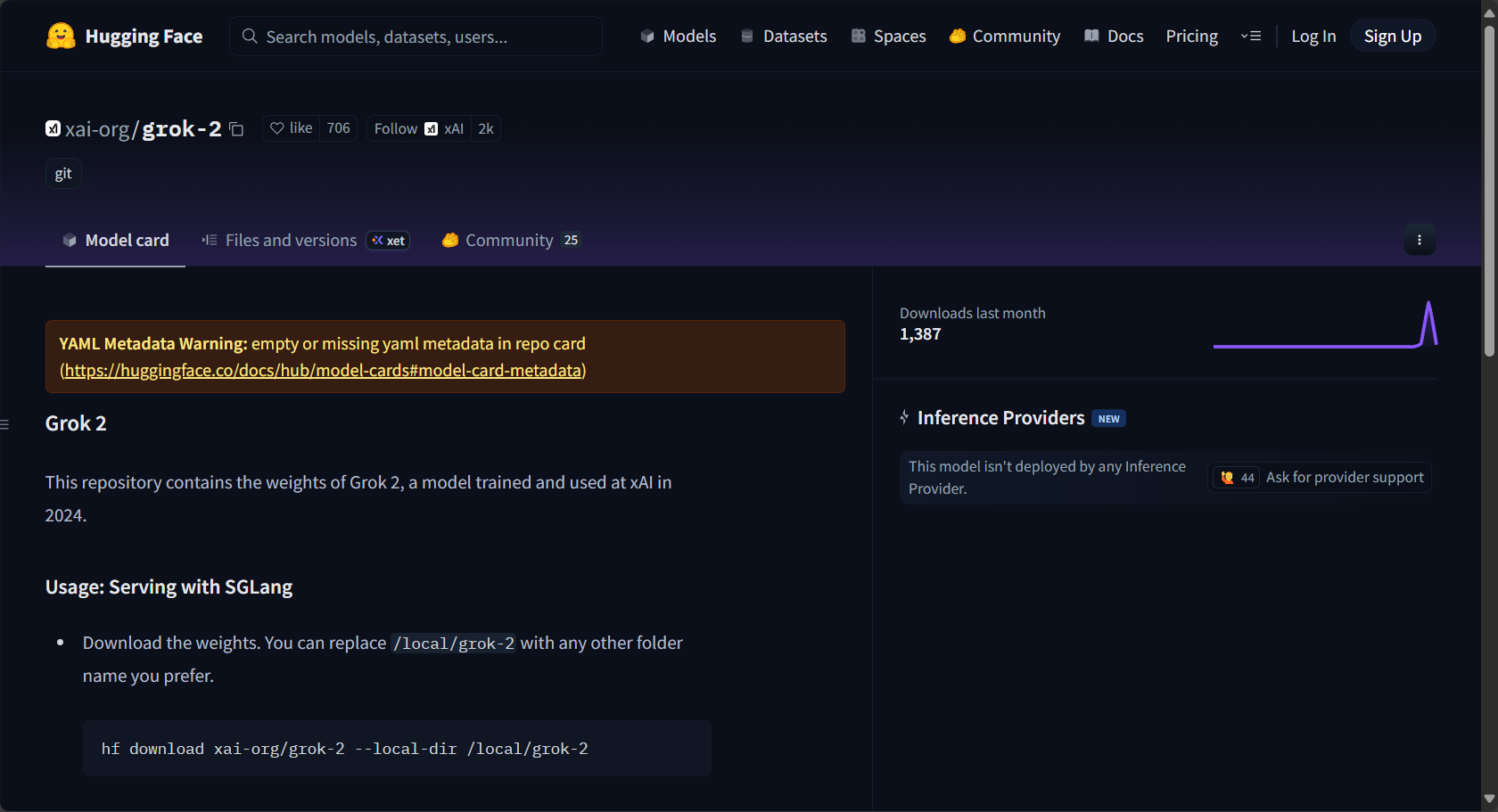Focus the search models input field

tap(416, 37)
